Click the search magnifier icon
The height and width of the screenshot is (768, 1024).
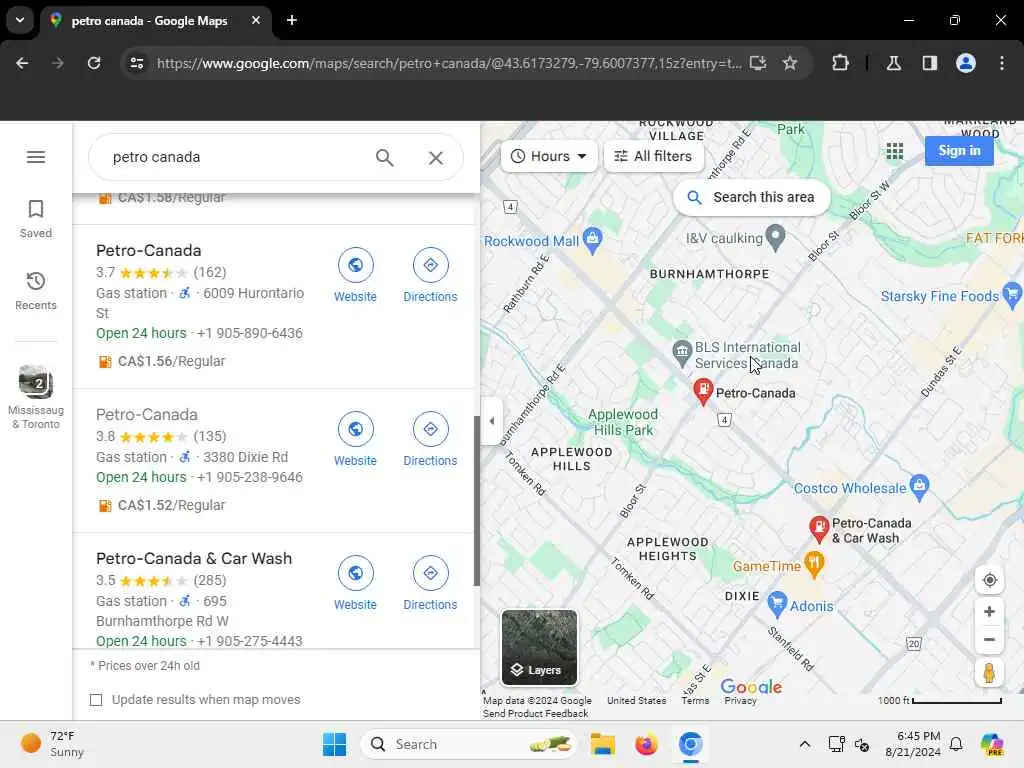(x=385, y=157)
